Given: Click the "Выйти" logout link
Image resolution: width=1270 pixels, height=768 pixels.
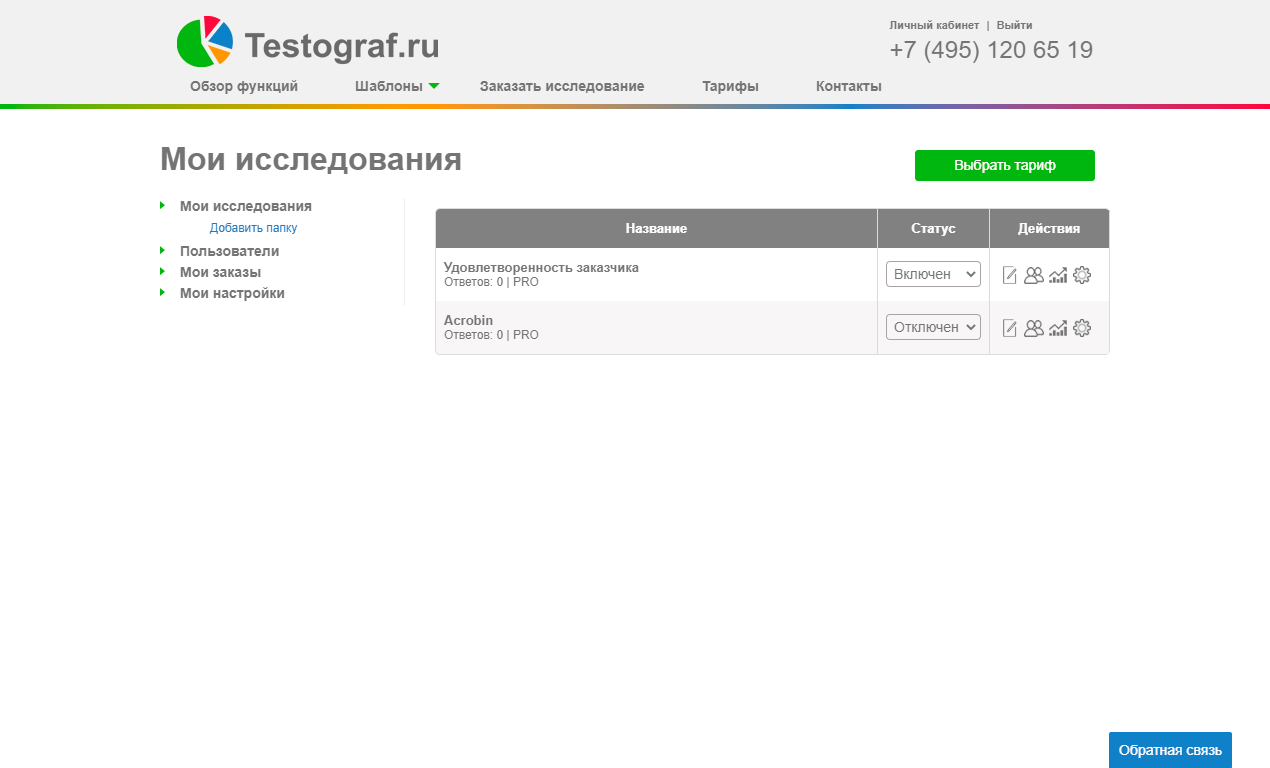Looking at the screenshot, I should click(x=1016, y=24).
